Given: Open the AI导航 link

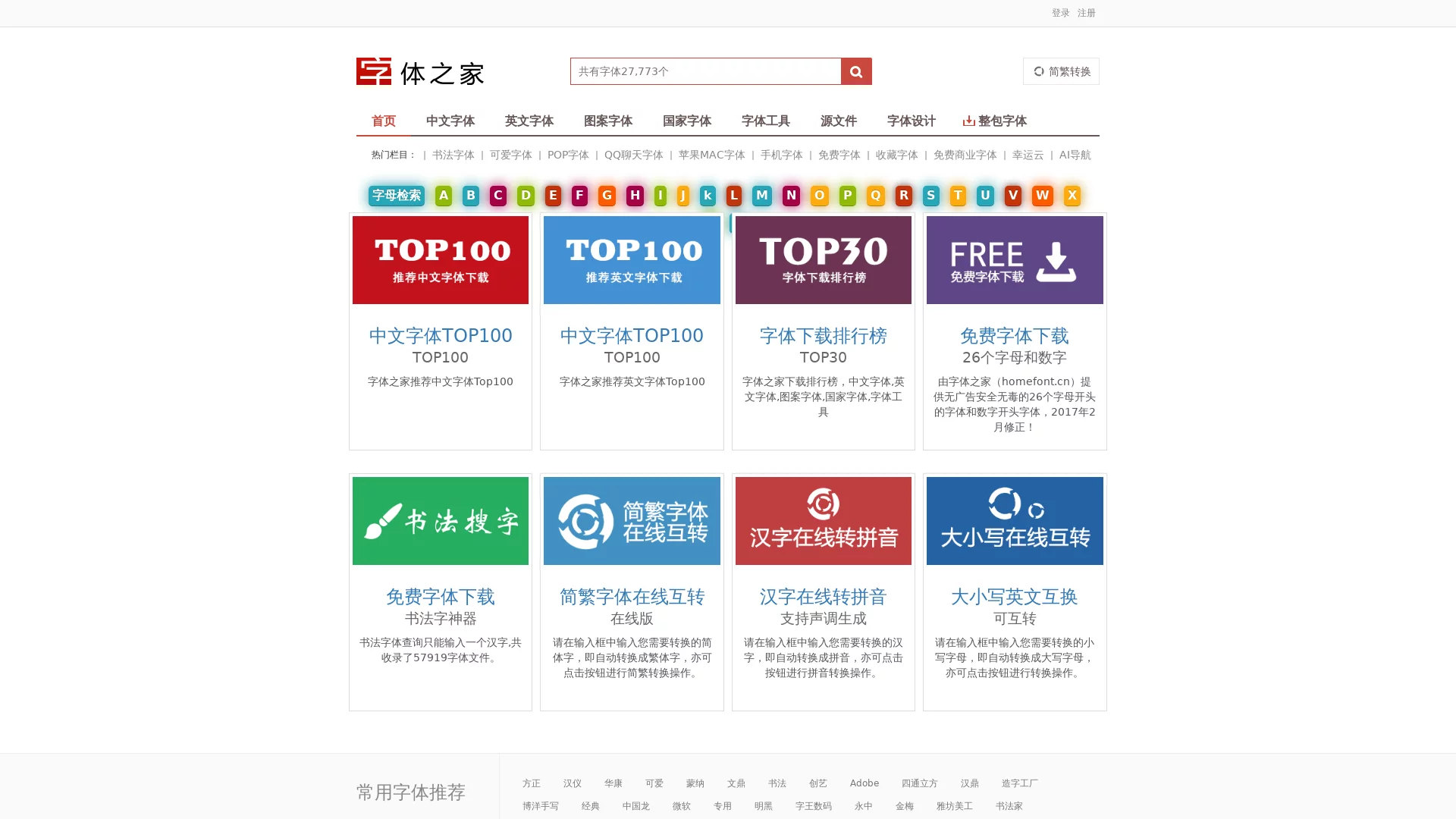Looking at the screenshot, I should (1075, 155).
